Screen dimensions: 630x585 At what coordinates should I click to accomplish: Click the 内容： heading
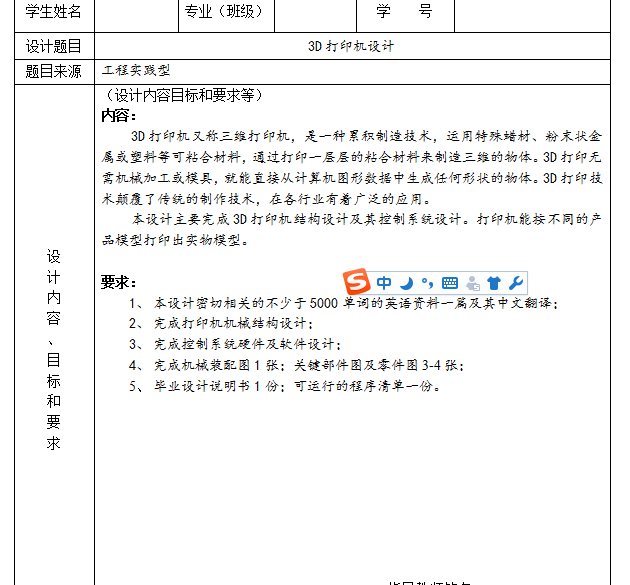119,116
